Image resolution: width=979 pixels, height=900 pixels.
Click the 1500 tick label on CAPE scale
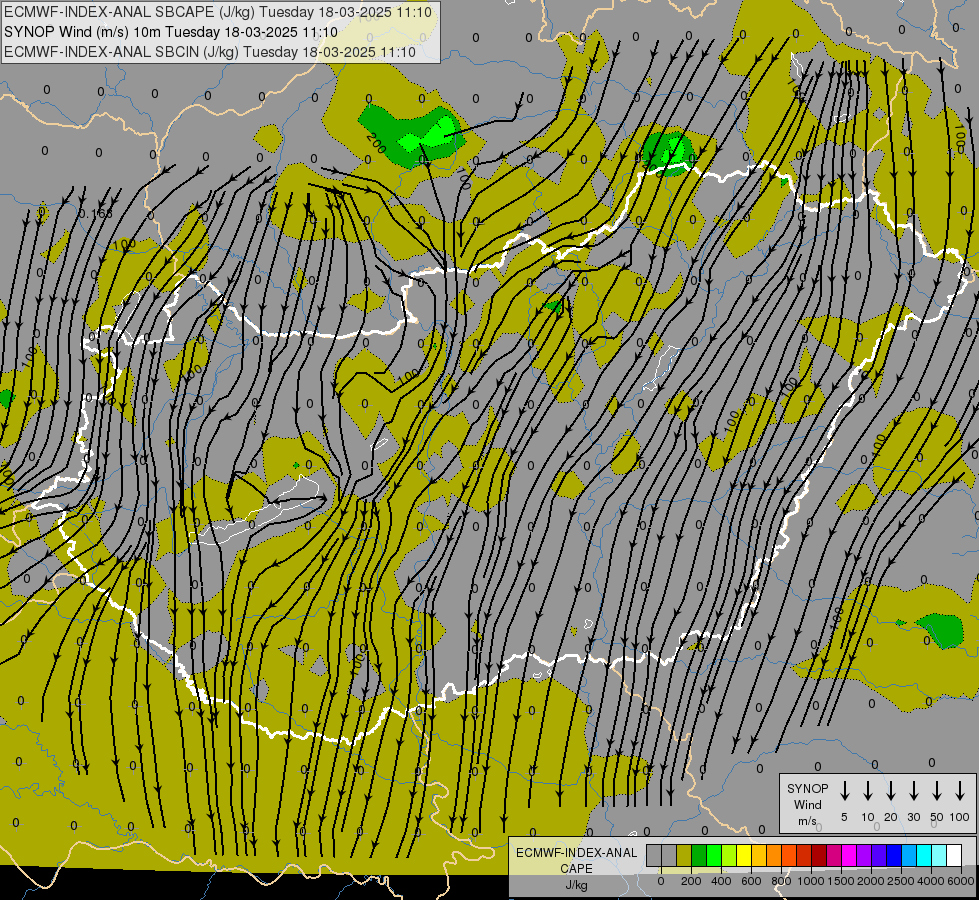[x=841, y=881]
